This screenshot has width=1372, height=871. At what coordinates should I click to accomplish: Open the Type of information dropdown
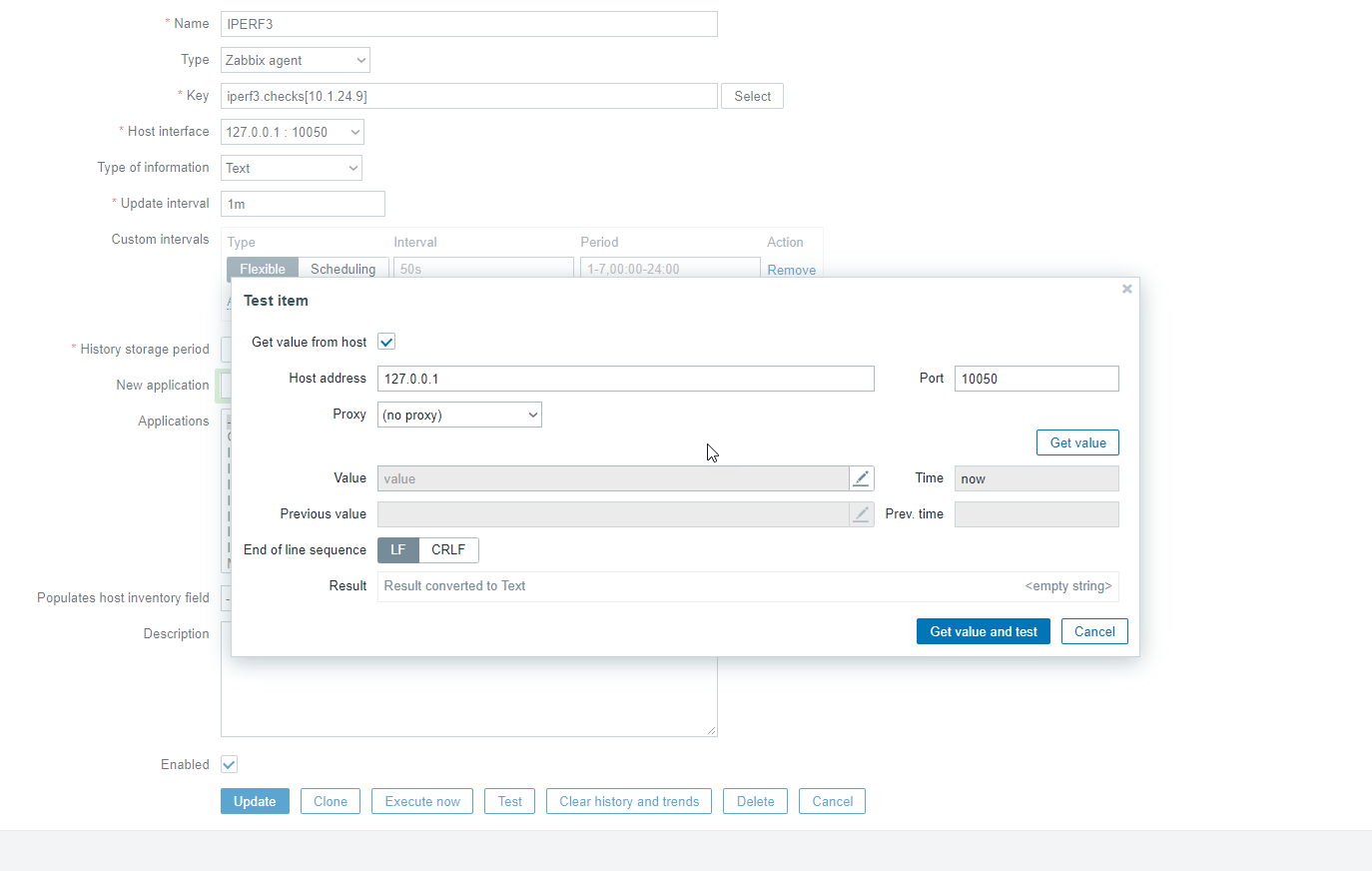[292, 168]
